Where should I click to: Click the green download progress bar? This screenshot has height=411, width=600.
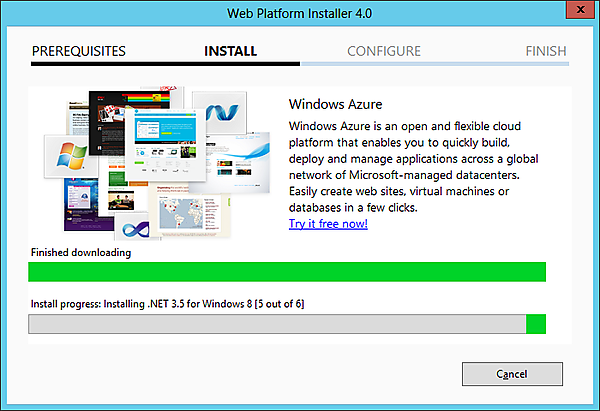(287, 272)
